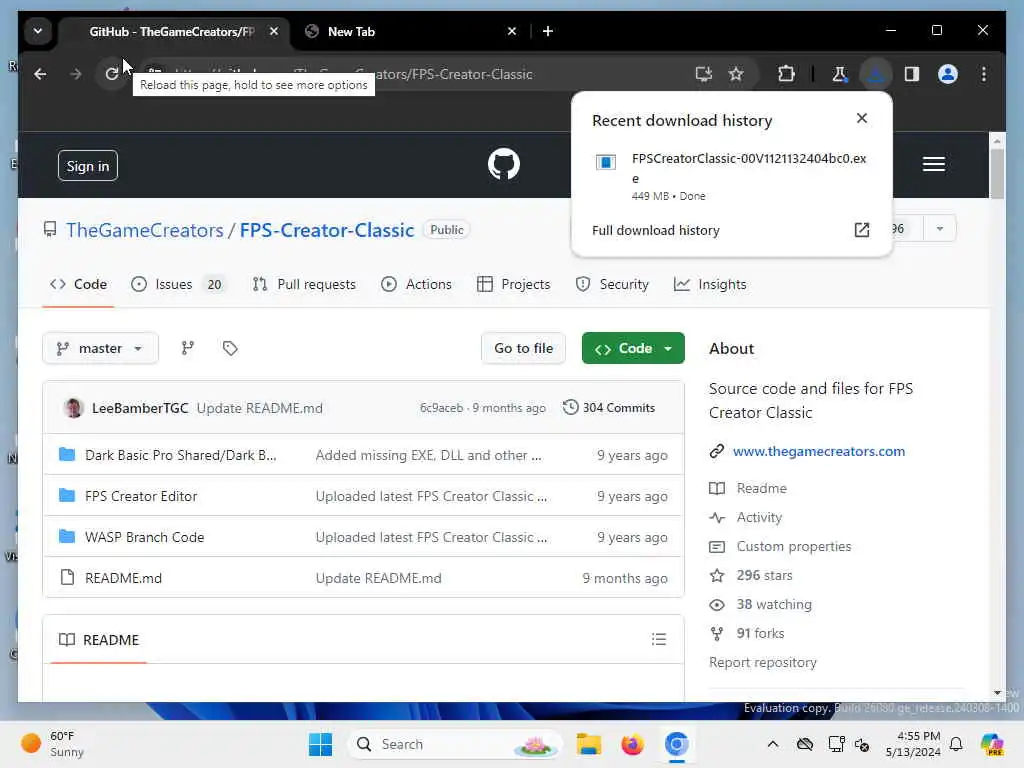Open the Dark Basic Pro Shared folder
Viewport: 1024px width, 768px height.
click(x=181, y=455)
